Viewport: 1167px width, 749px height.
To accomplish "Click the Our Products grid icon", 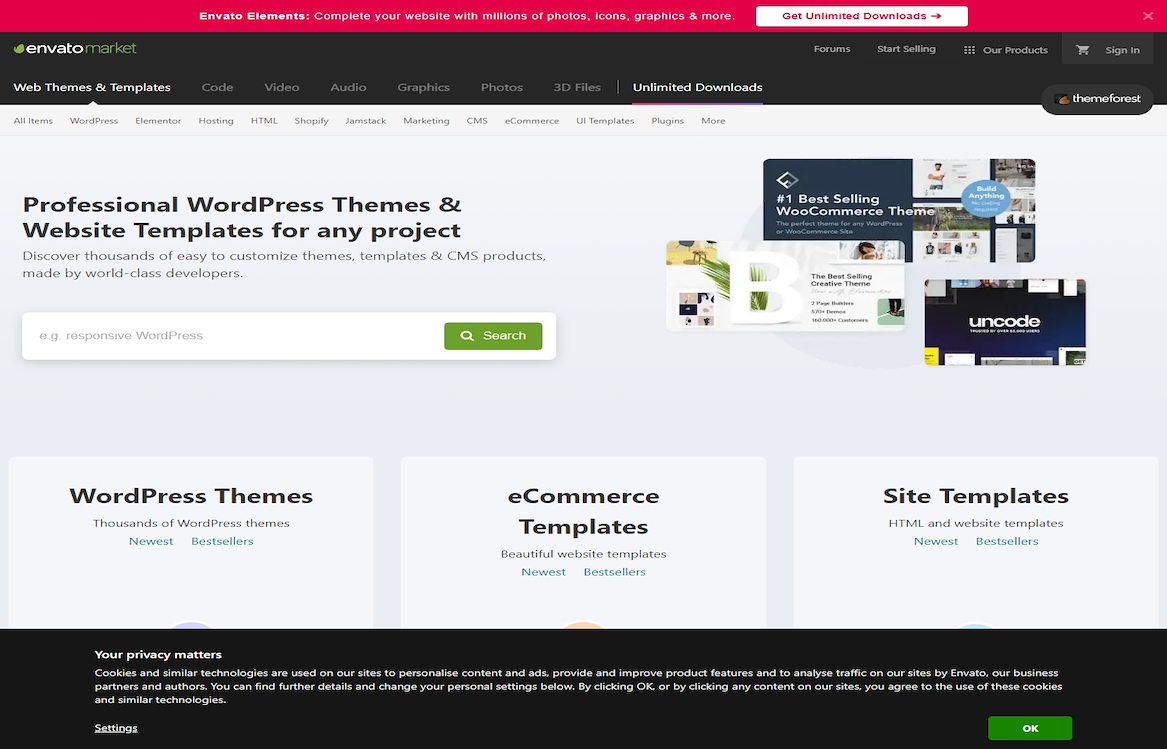I will pos(969,50).
